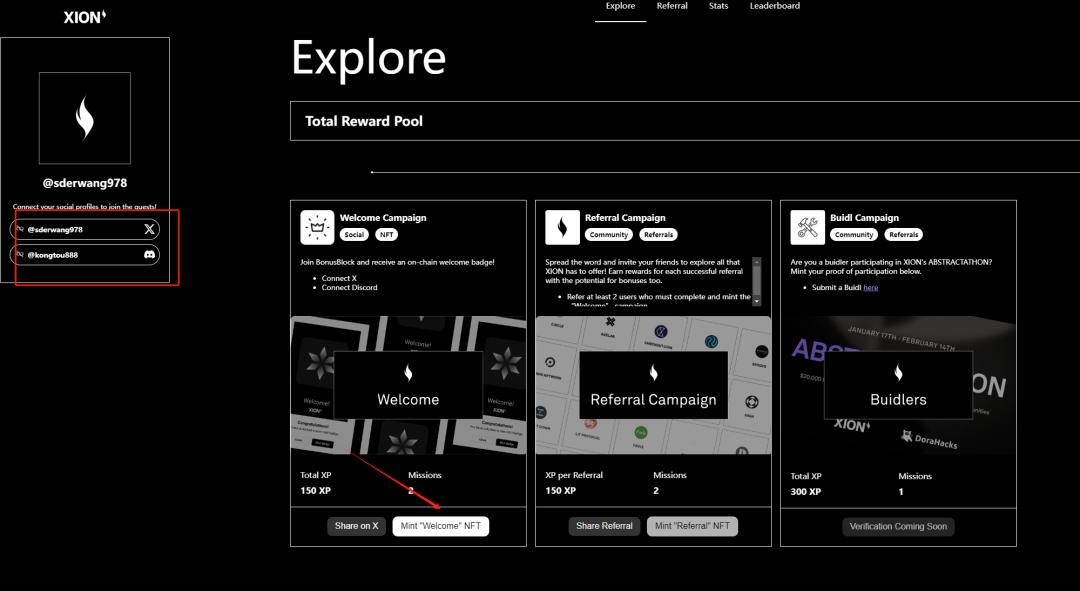
Task: Click the Buidlers banner image
Action: pos(898,386)
